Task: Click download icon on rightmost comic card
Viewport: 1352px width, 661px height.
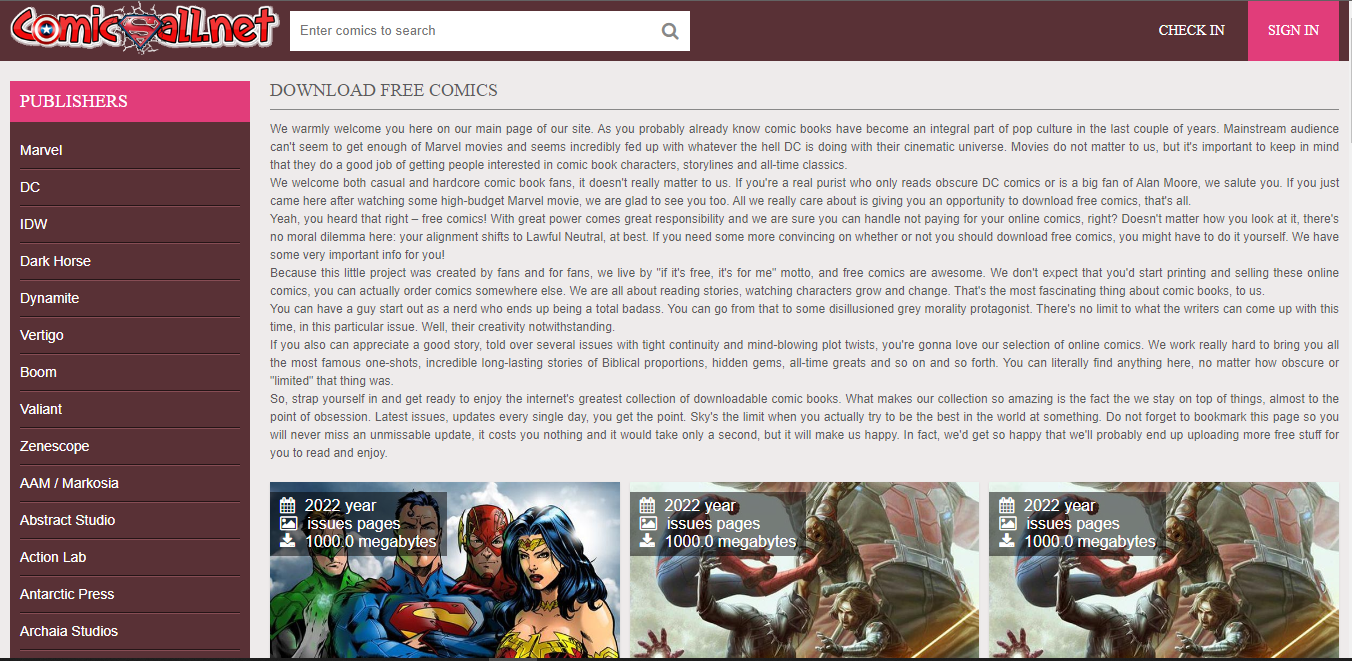Action: (1008, 541)
